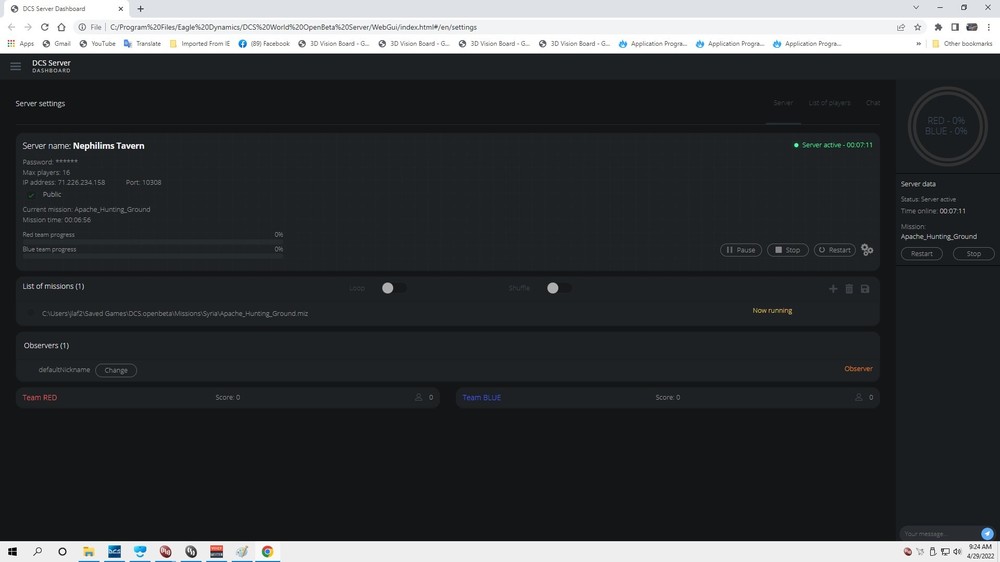Open Chrome three-dot menu
Screen dimensions: 1000x562
point(989,27)
